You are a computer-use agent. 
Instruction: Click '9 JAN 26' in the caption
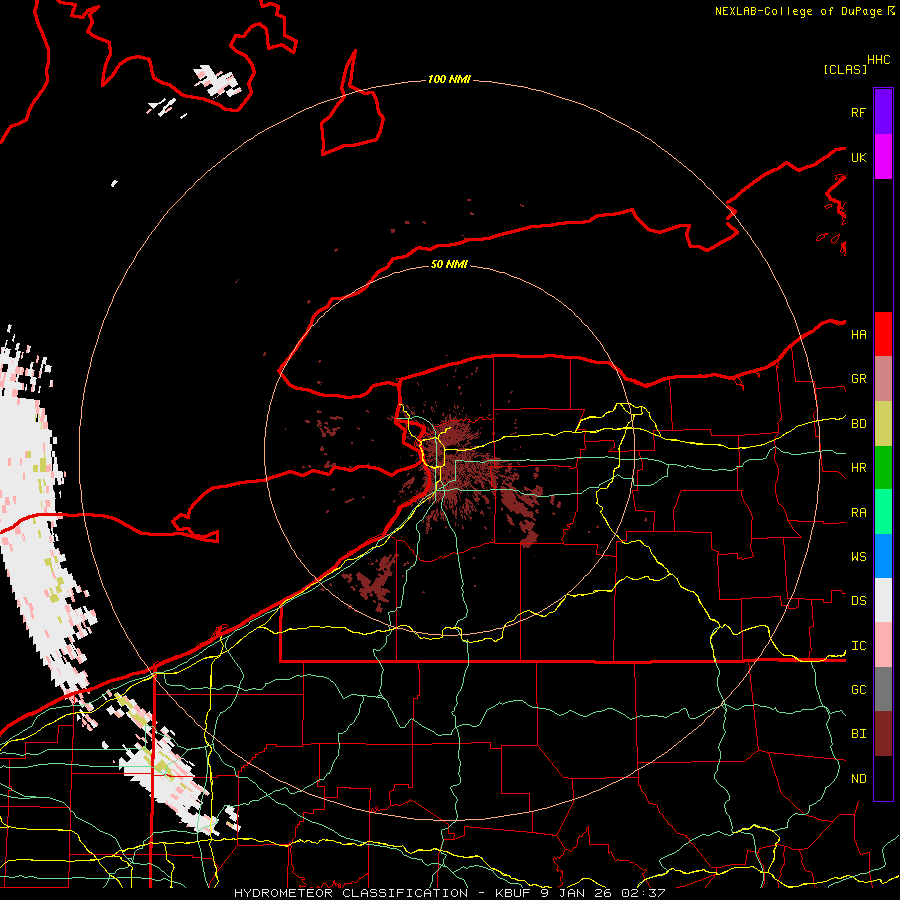tap(577, 893)
